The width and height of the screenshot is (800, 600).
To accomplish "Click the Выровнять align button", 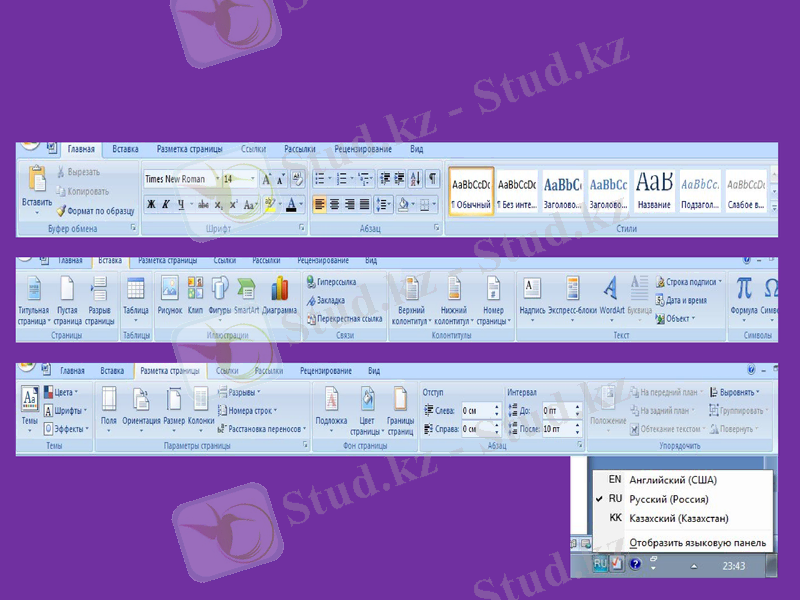I will tap(735, 392).
